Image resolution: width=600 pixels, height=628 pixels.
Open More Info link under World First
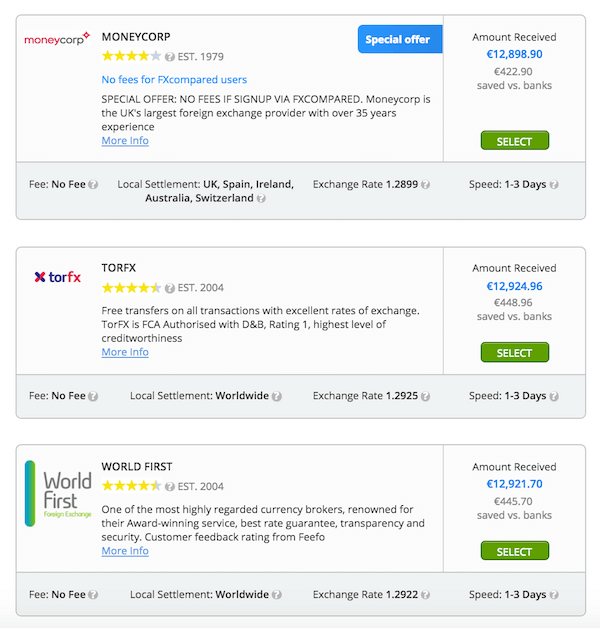(x=125, y=551)
